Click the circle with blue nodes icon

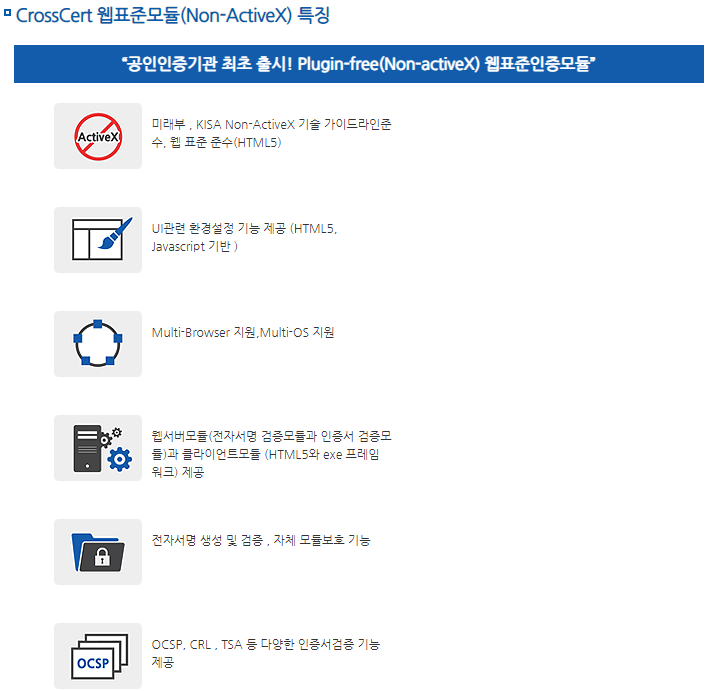98,343
